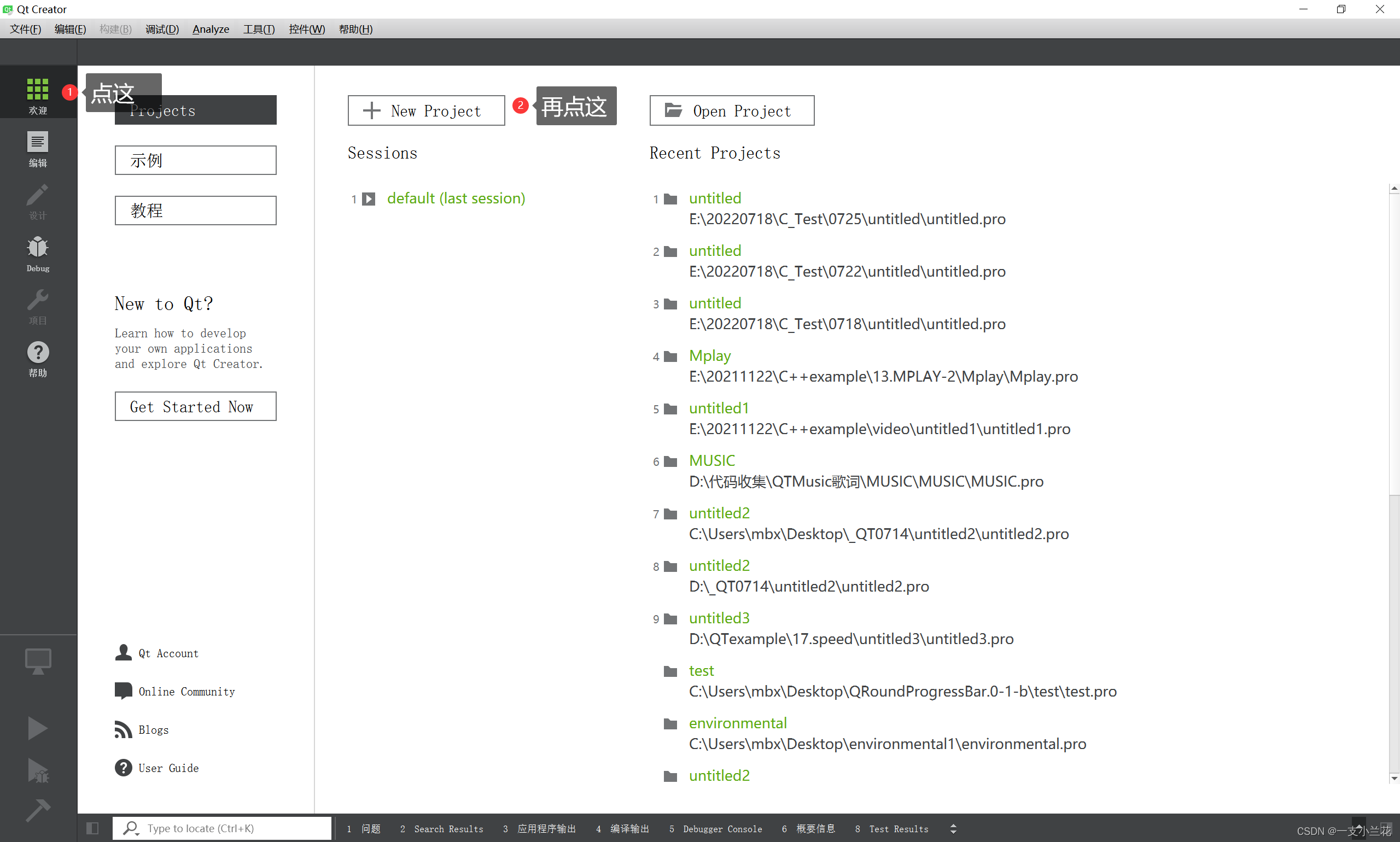Select the 教程 (Tutorials) tab
Viewport: 1400px width, 842px height.
(195, 210)
